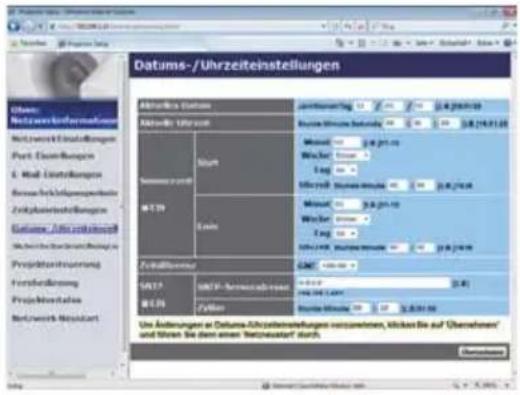
Task: Open Projektorsteuerung in the sidebar
Action: [x=56, y=265]
